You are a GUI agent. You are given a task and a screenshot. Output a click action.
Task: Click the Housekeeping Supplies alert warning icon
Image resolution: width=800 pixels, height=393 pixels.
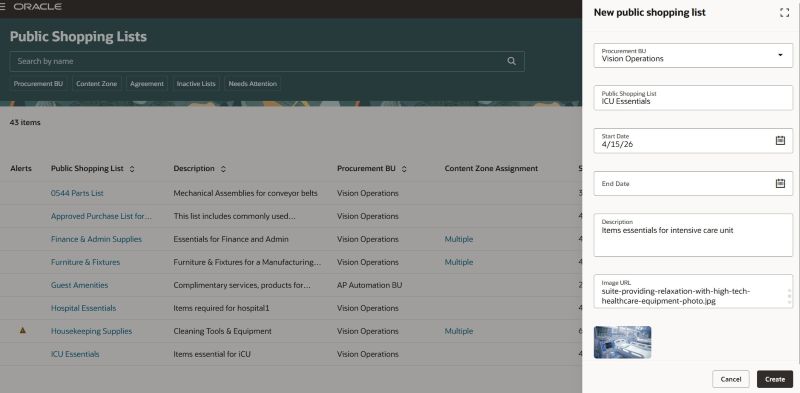click(x=22, y=331)
